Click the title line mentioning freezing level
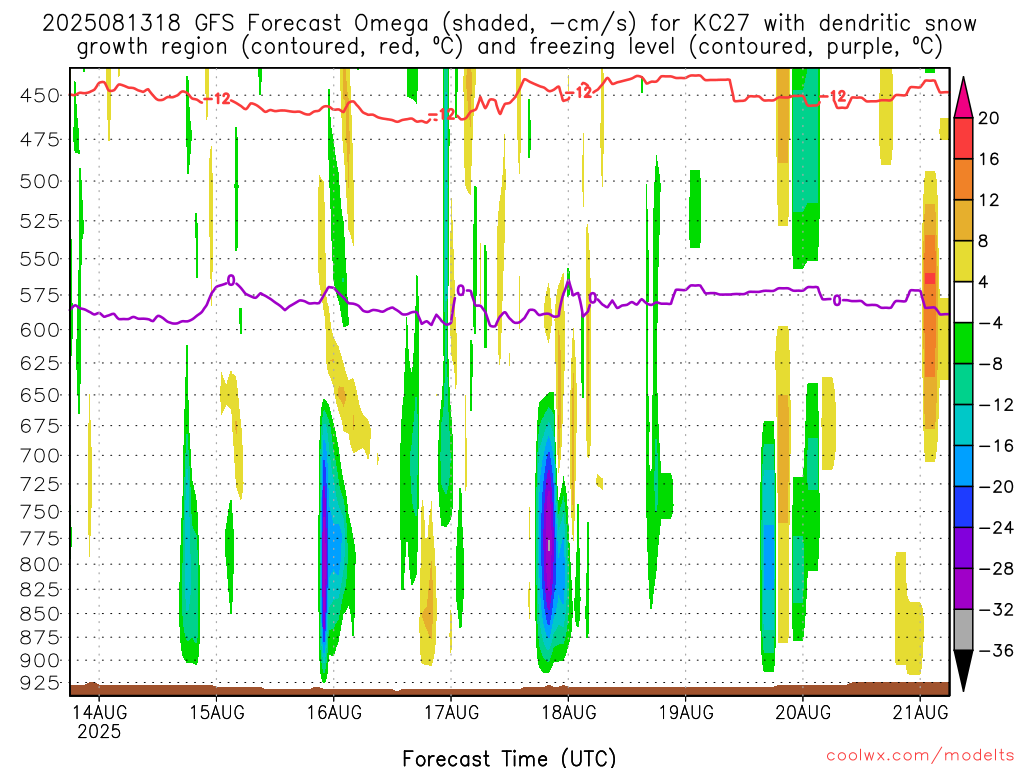This screenshot has width=1024, height=768. click(x=509, y=47)
